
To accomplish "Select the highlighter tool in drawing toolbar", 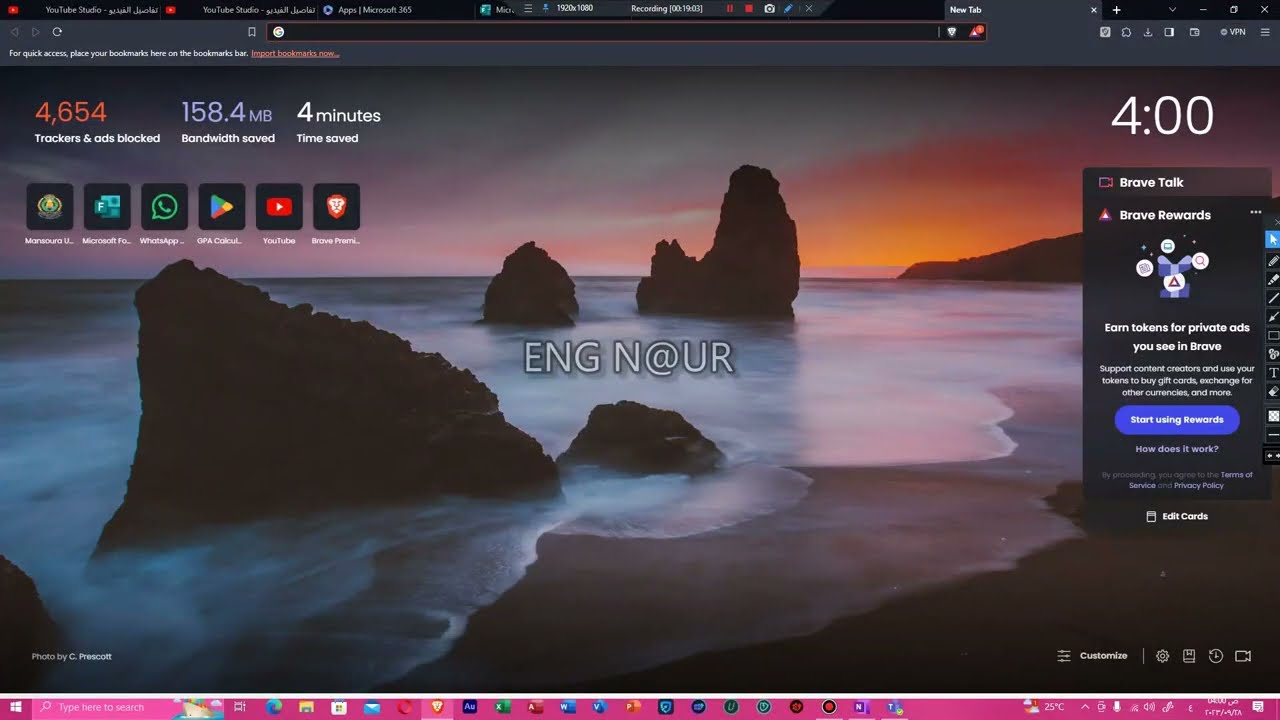I will coord(1273,280).
